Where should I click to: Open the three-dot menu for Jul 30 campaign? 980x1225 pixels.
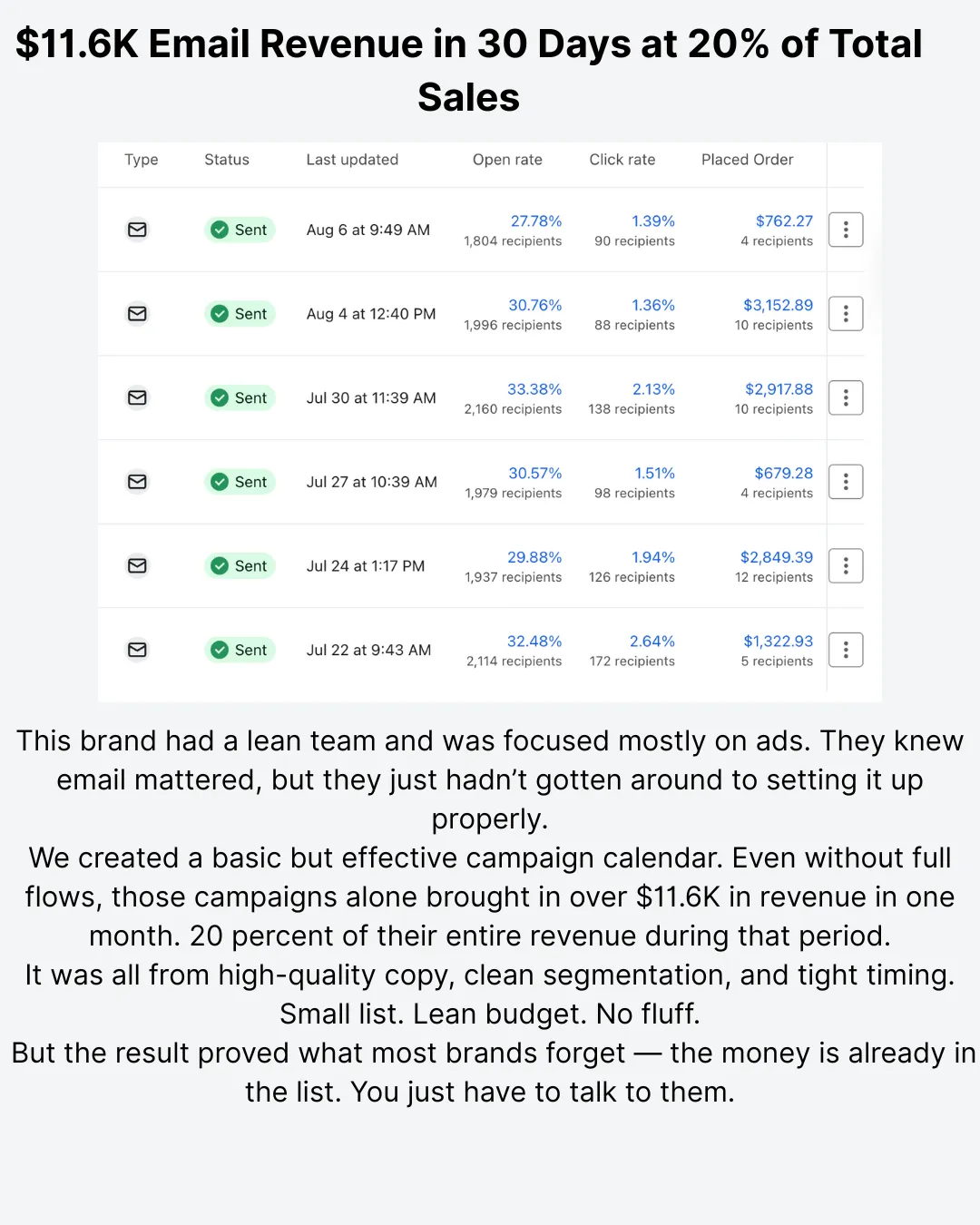click(846, 397)
